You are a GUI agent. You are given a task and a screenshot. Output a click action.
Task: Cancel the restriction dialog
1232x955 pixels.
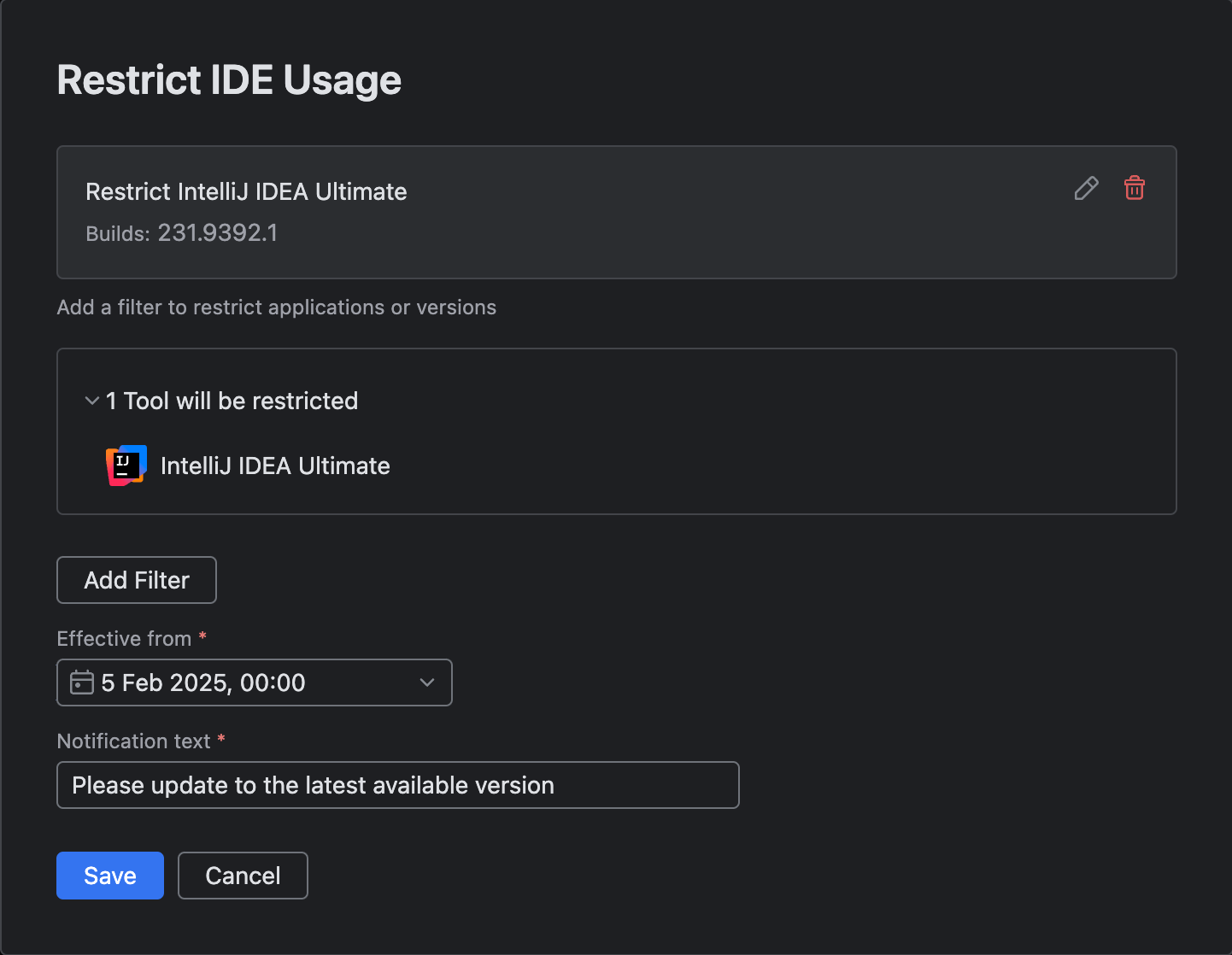point(243,876)
